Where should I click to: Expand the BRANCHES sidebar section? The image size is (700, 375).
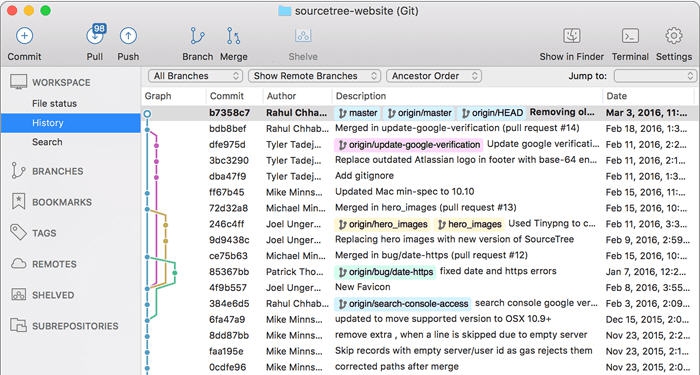point(58,171)
